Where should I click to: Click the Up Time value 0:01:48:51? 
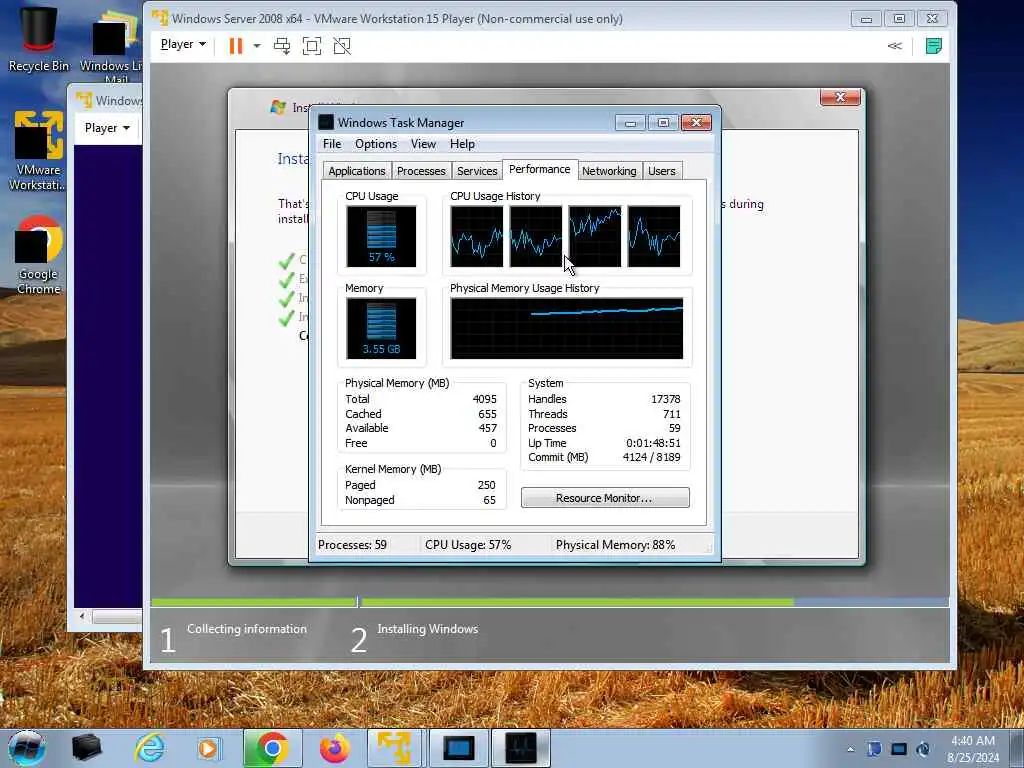[653, 443]
